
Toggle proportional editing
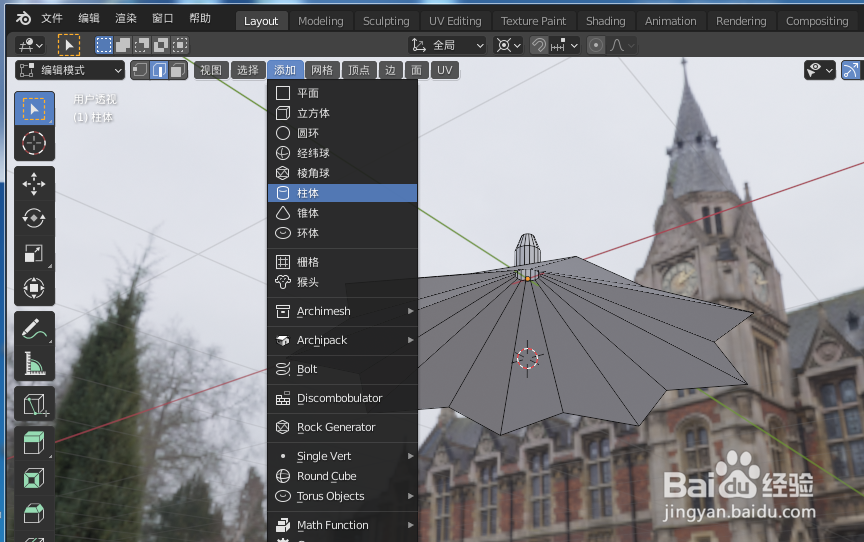point(596,45)
